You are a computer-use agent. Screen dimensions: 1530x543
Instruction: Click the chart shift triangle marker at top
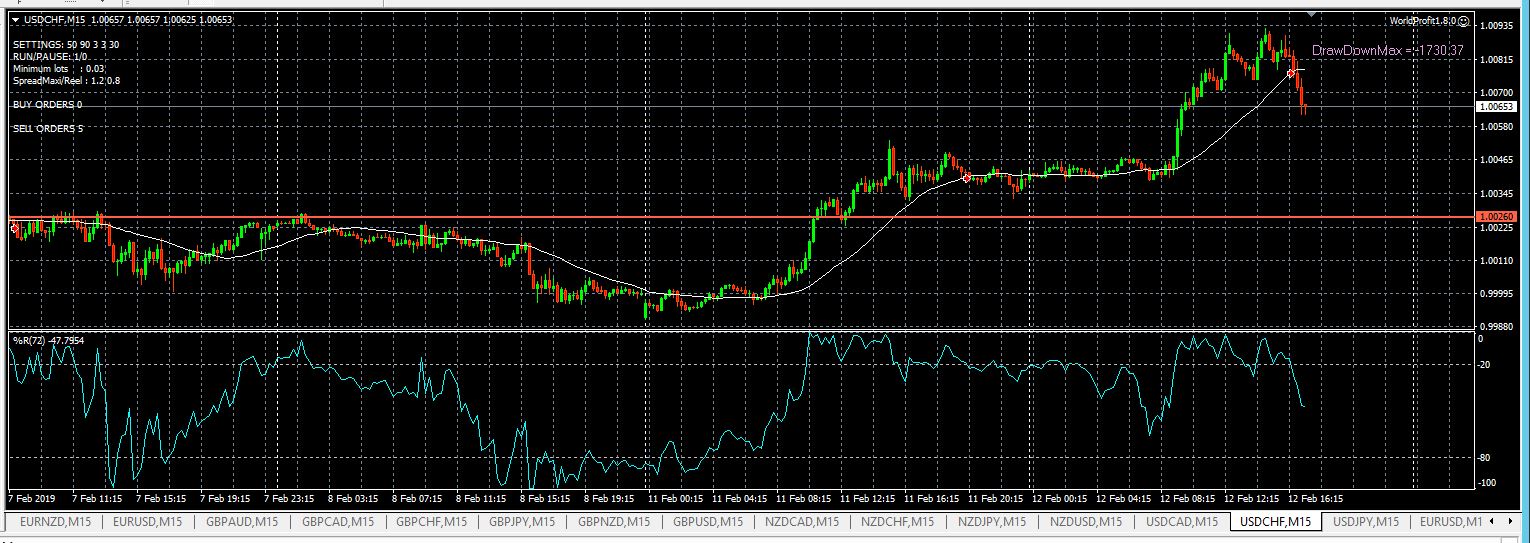pos(1312,14)
